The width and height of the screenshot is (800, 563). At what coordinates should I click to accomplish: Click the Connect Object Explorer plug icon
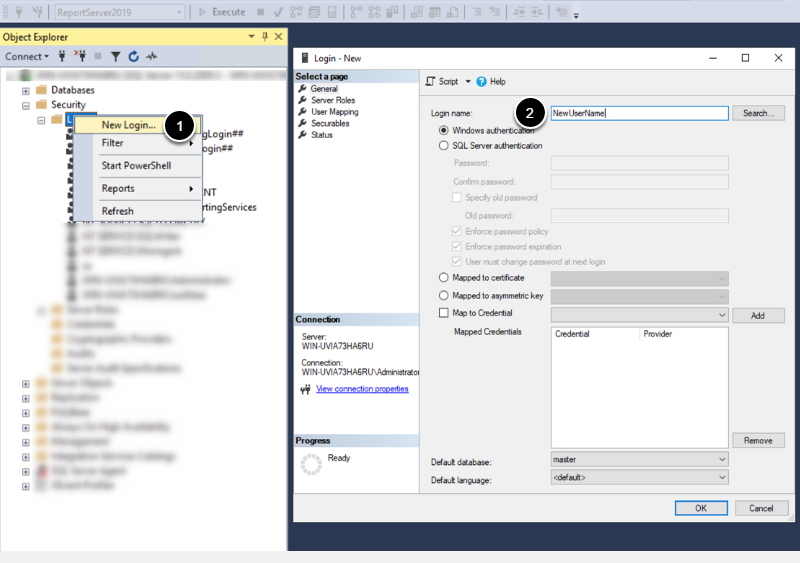(x=62, y=57)
